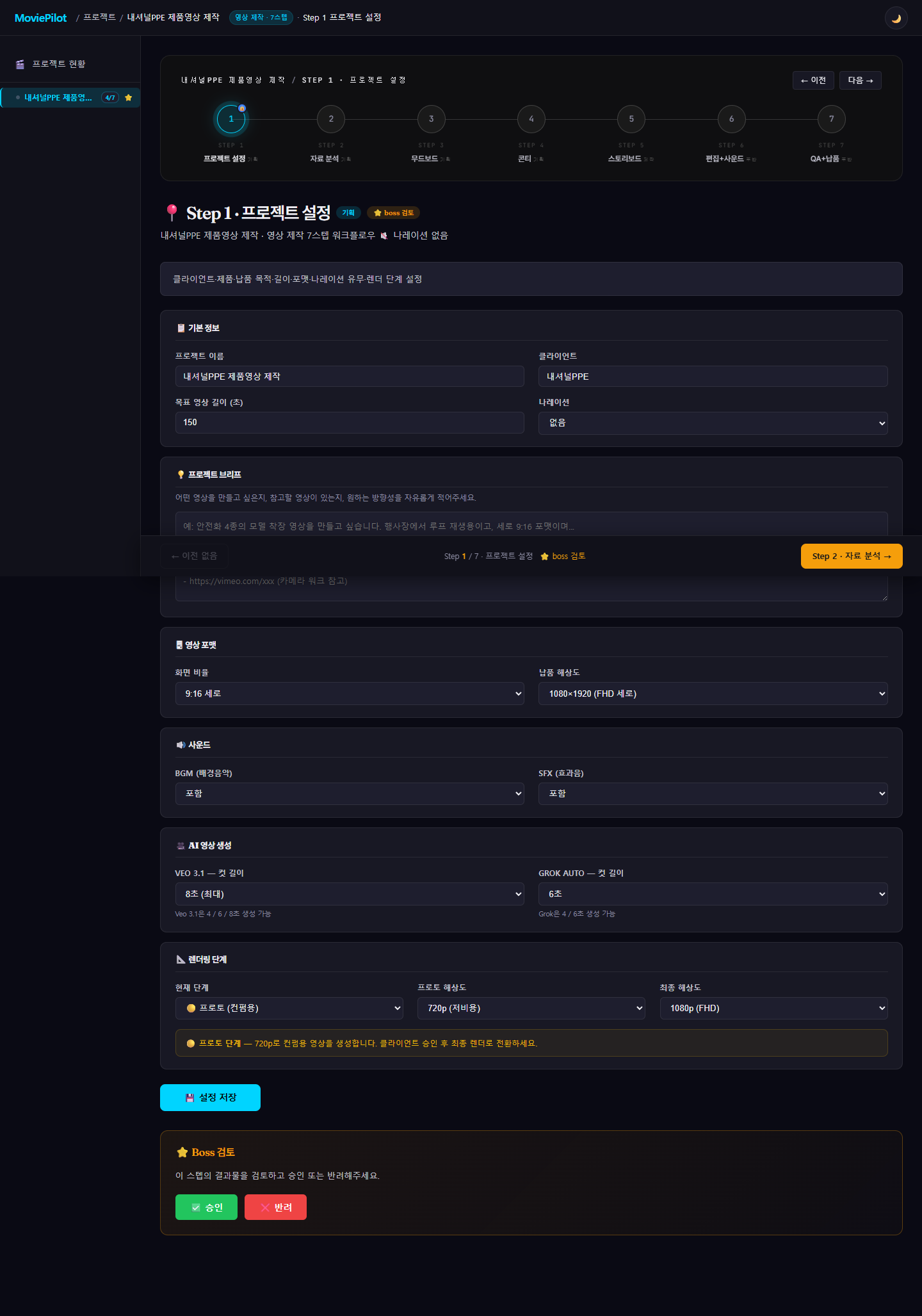
Task: Edit the 프로젝트 이름 field
Action: click(x=350, y=377)
